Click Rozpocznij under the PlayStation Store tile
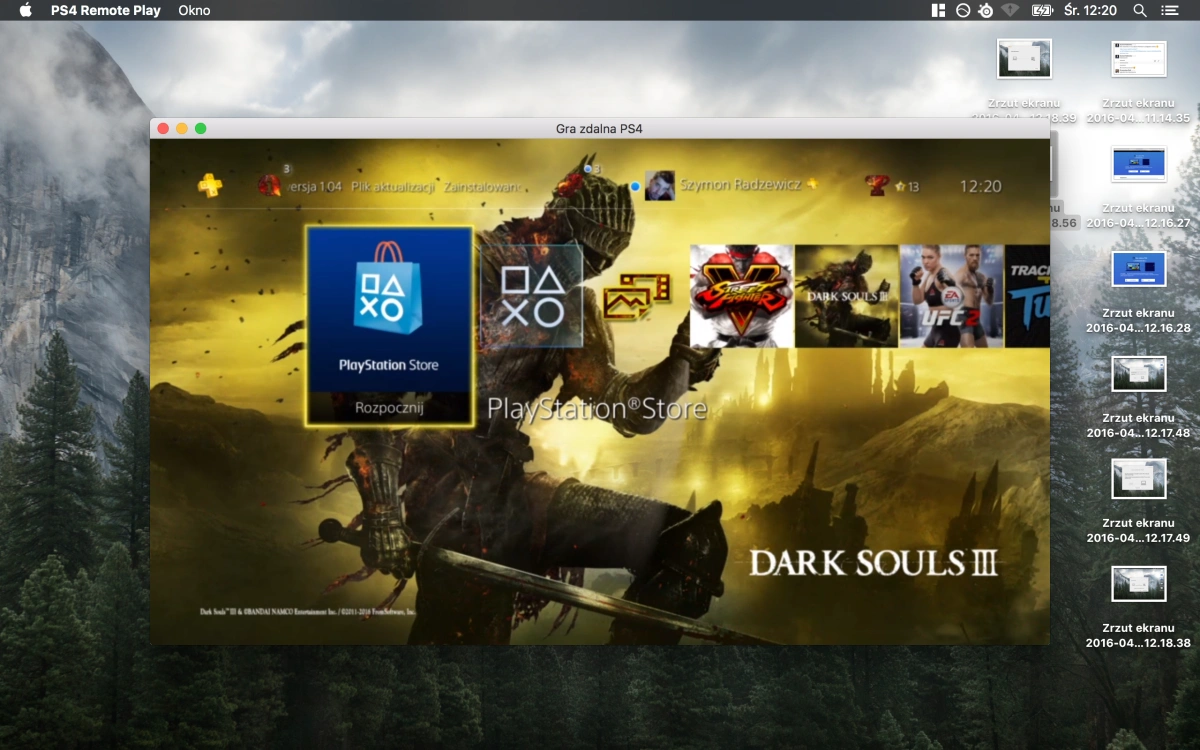Viewport: 1200px width, 750px height. tap(389, 408)
